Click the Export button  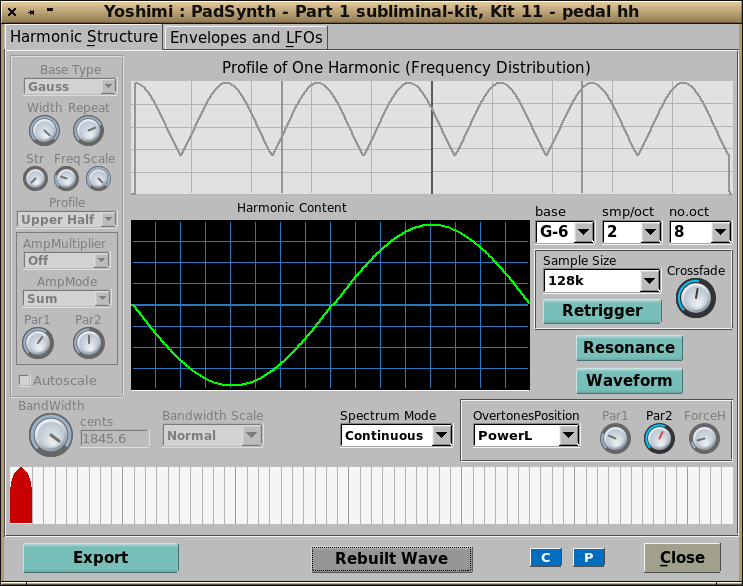100,558
